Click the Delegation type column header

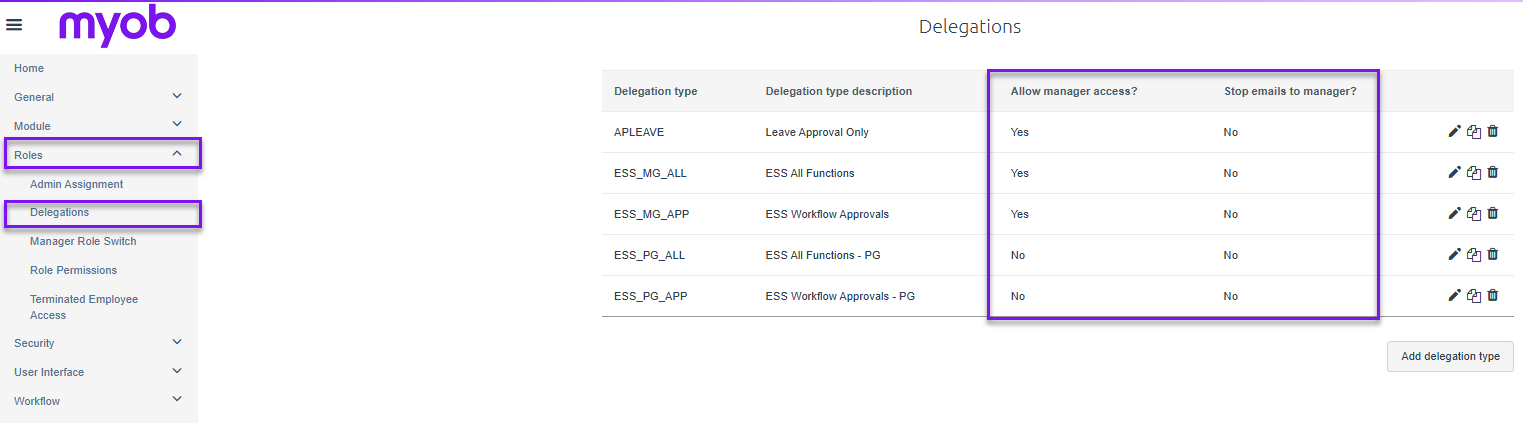[655, 91]
